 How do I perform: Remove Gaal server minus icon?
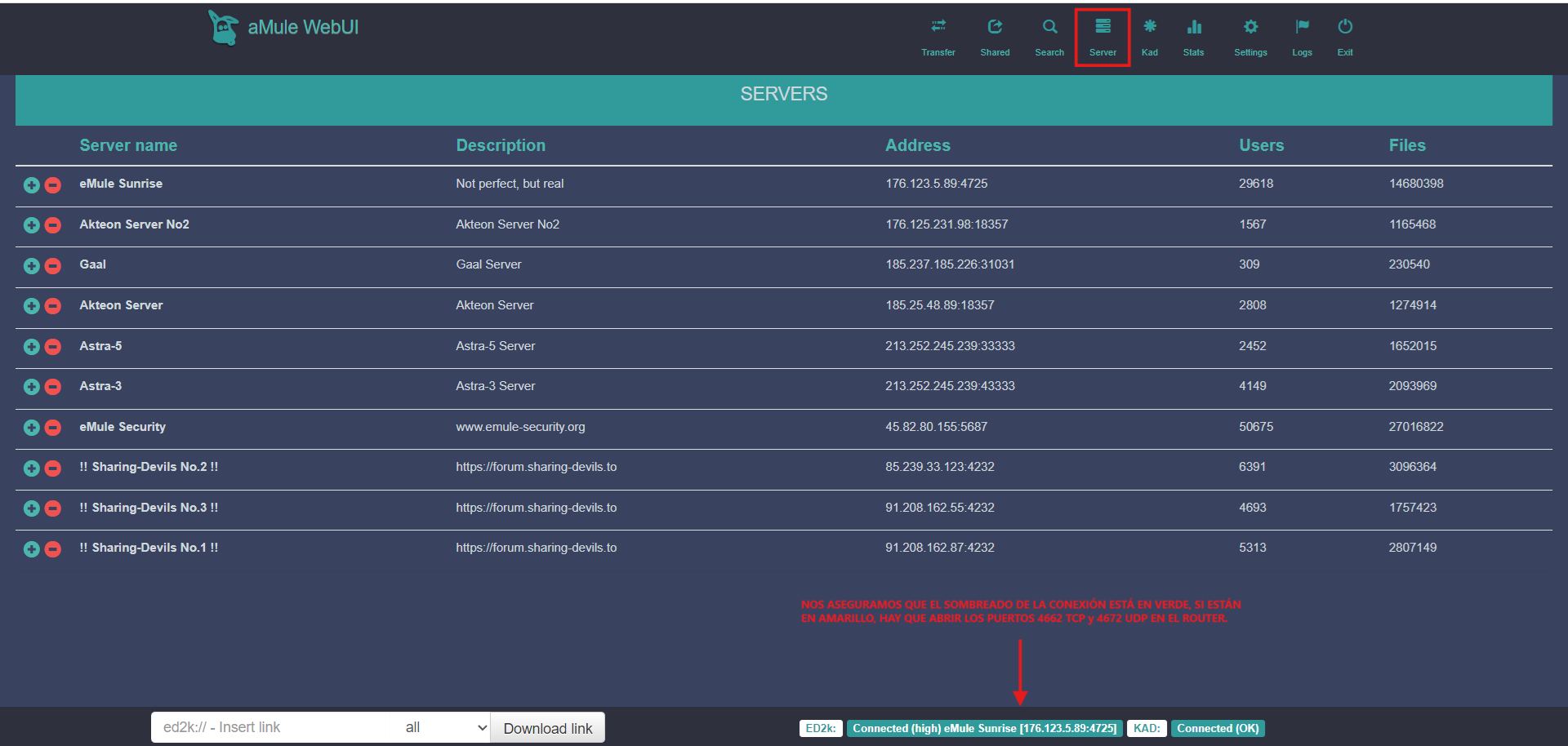53,266
